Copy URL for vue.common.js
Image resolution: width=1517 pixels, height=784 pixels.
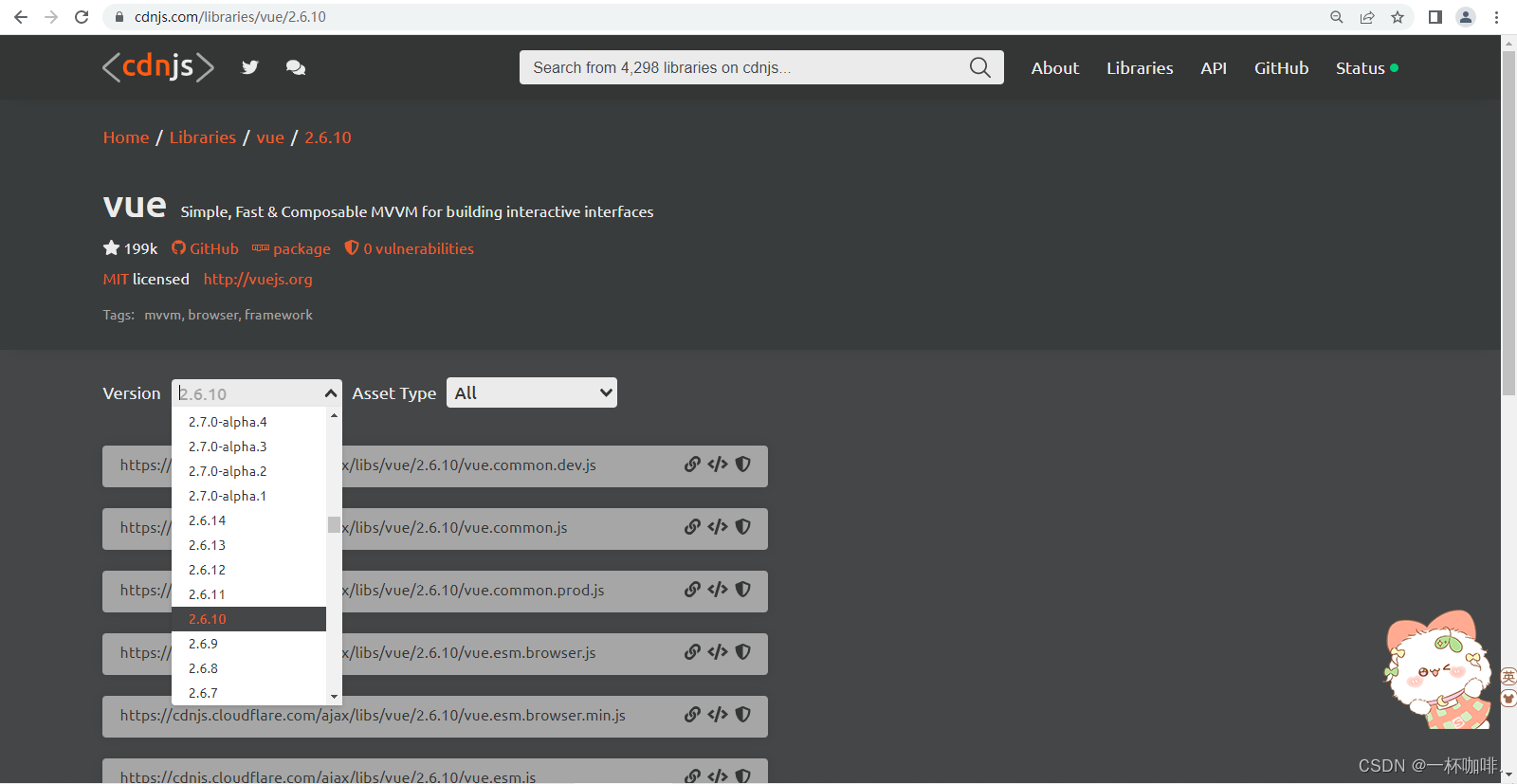(x=693, y=527)
